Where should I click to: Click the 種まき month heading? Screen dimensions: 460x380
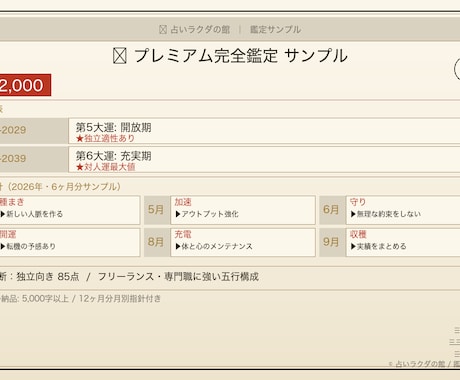pyautogui.click(x=12, y=202)
